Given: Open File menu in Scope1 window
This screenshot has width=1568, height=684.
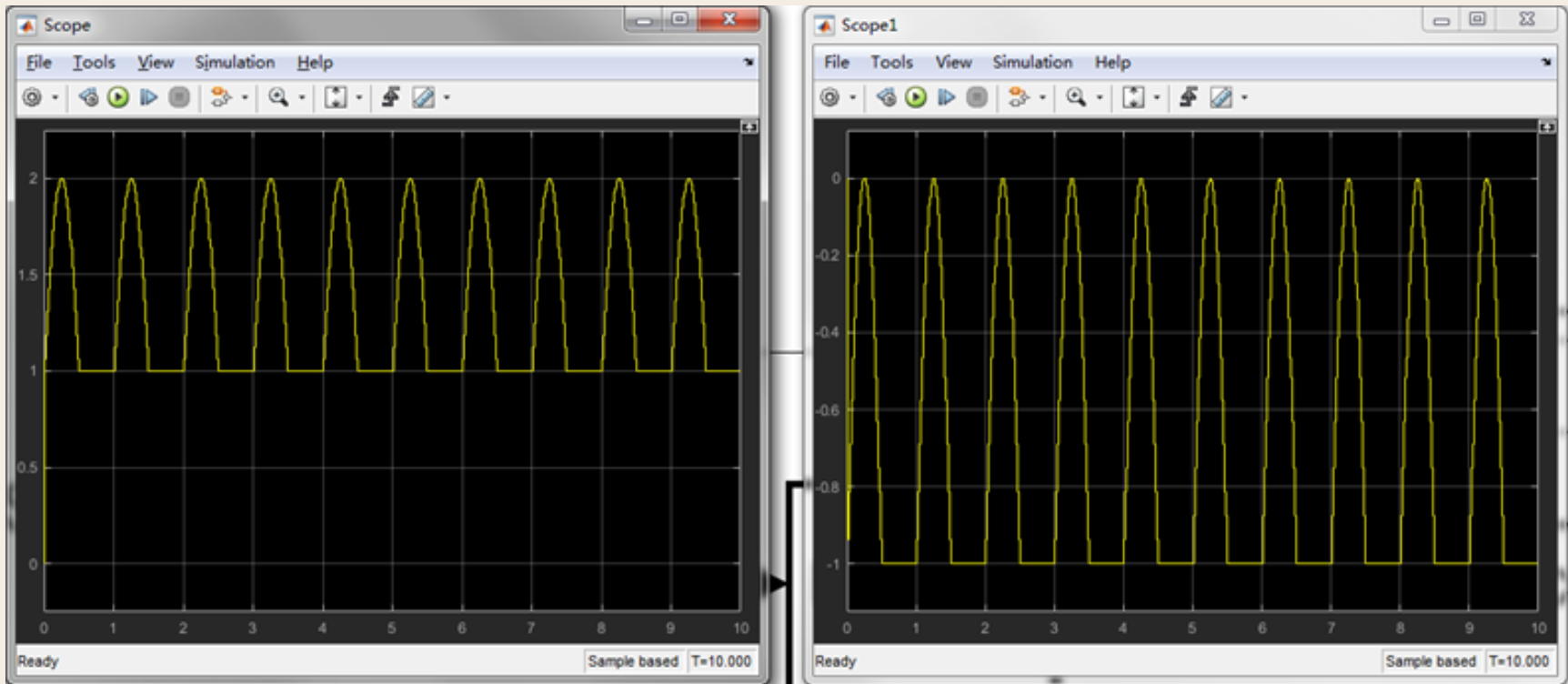Looking at the screenshot, I should [x=837, y=63].
